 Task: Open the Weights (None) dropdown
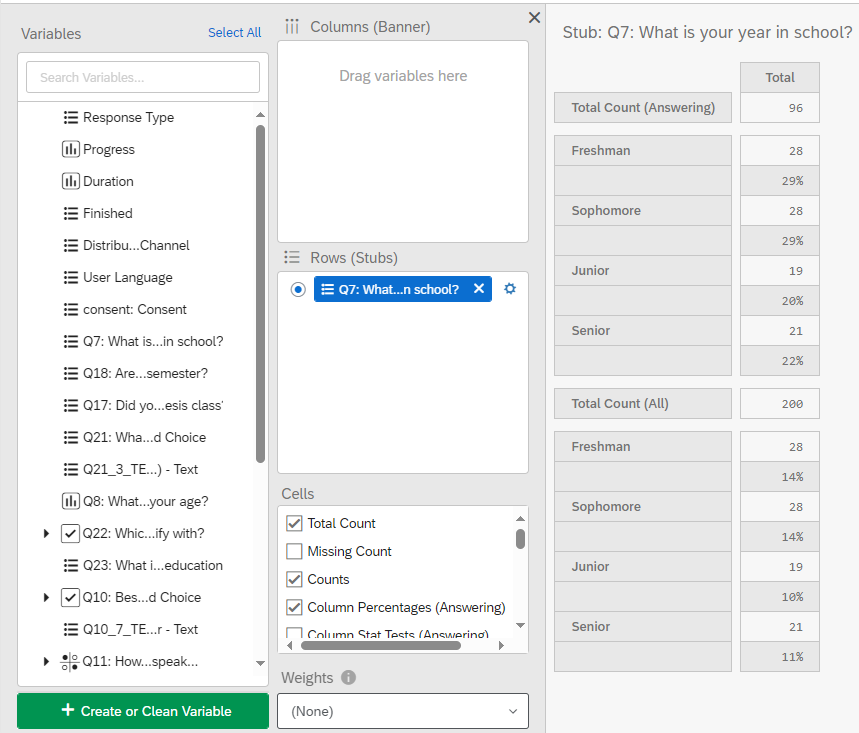point(403,711)
